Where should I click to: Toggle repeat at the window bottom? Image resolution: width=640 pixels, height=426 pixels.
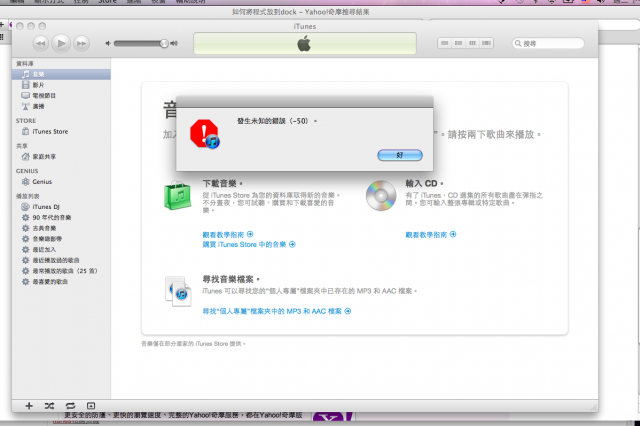pyautogui.click(x=70, y=406)
